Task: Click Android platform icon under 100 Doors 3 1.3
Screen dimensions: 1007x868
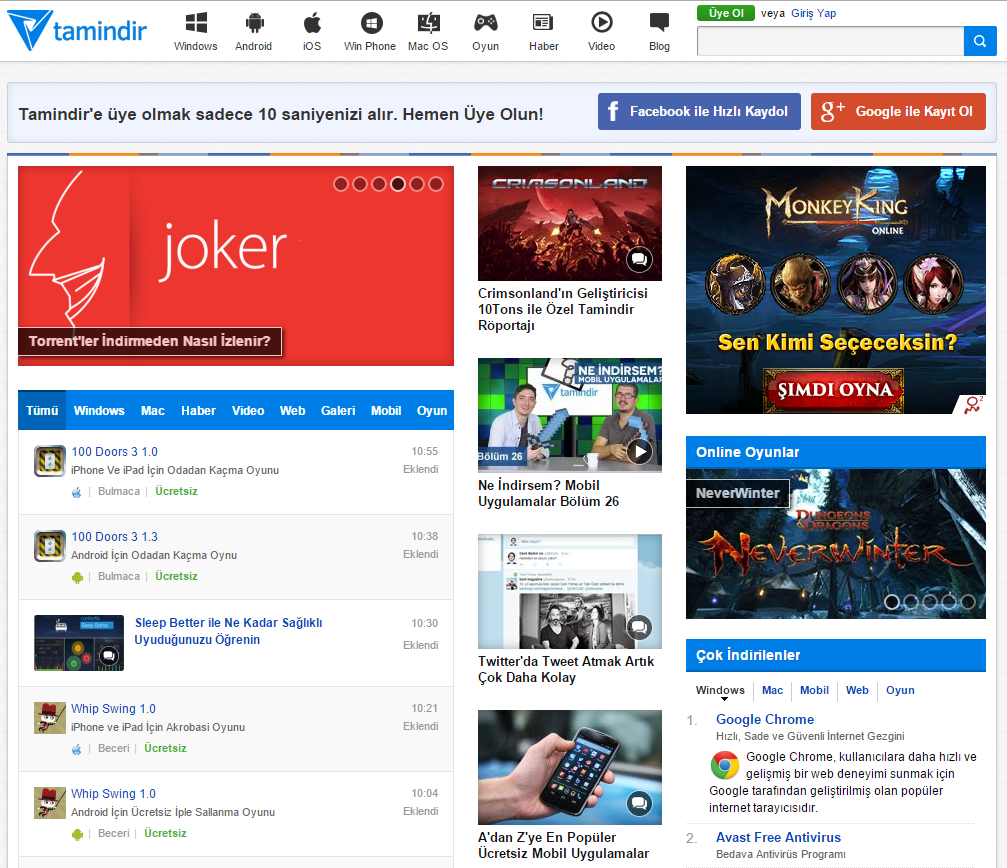Action: [x=77, y=577]
